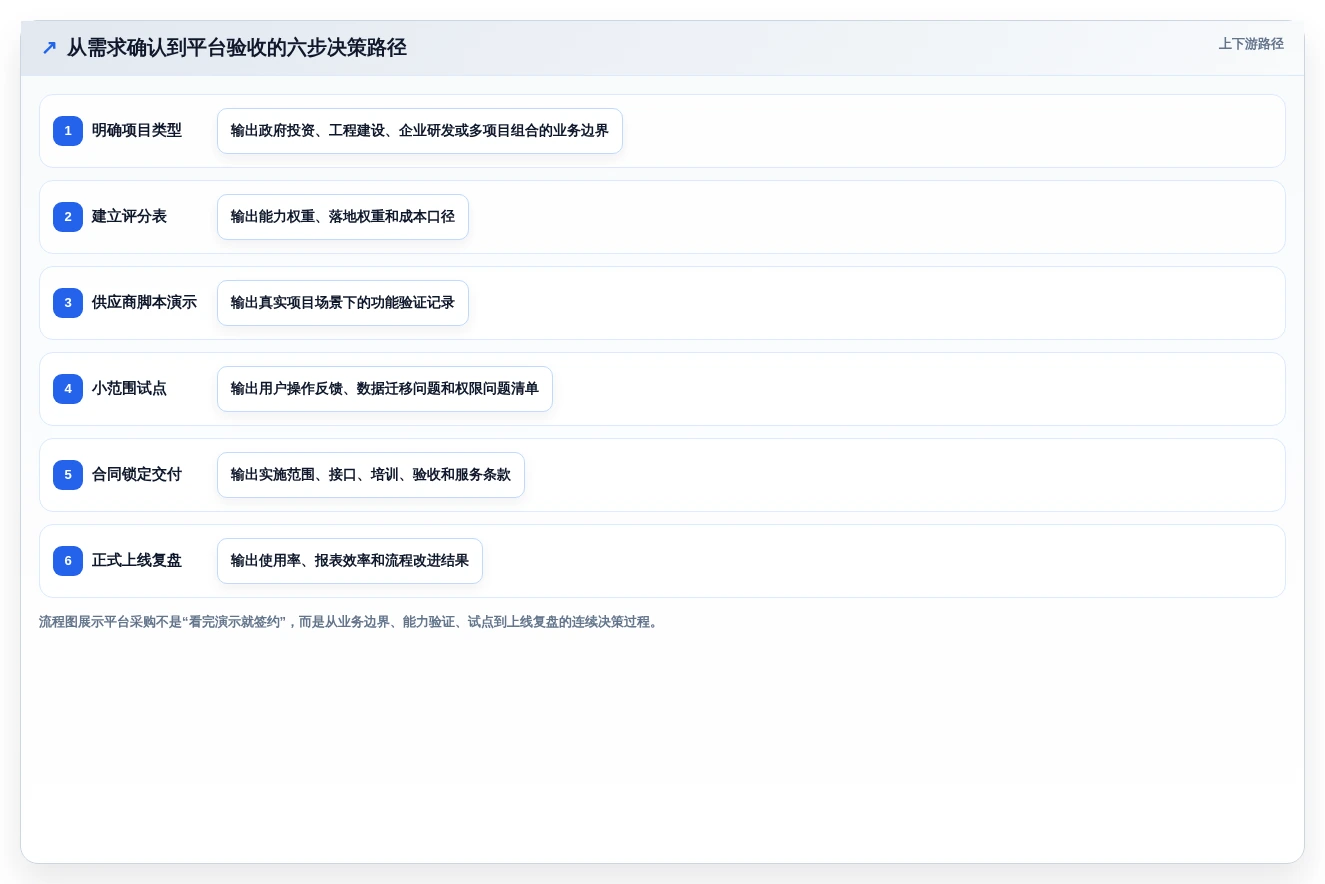The height and width of the screenshot is (884, 1325).
Task: Click the 合同锁定交付 step label
Action: (137, 475)
